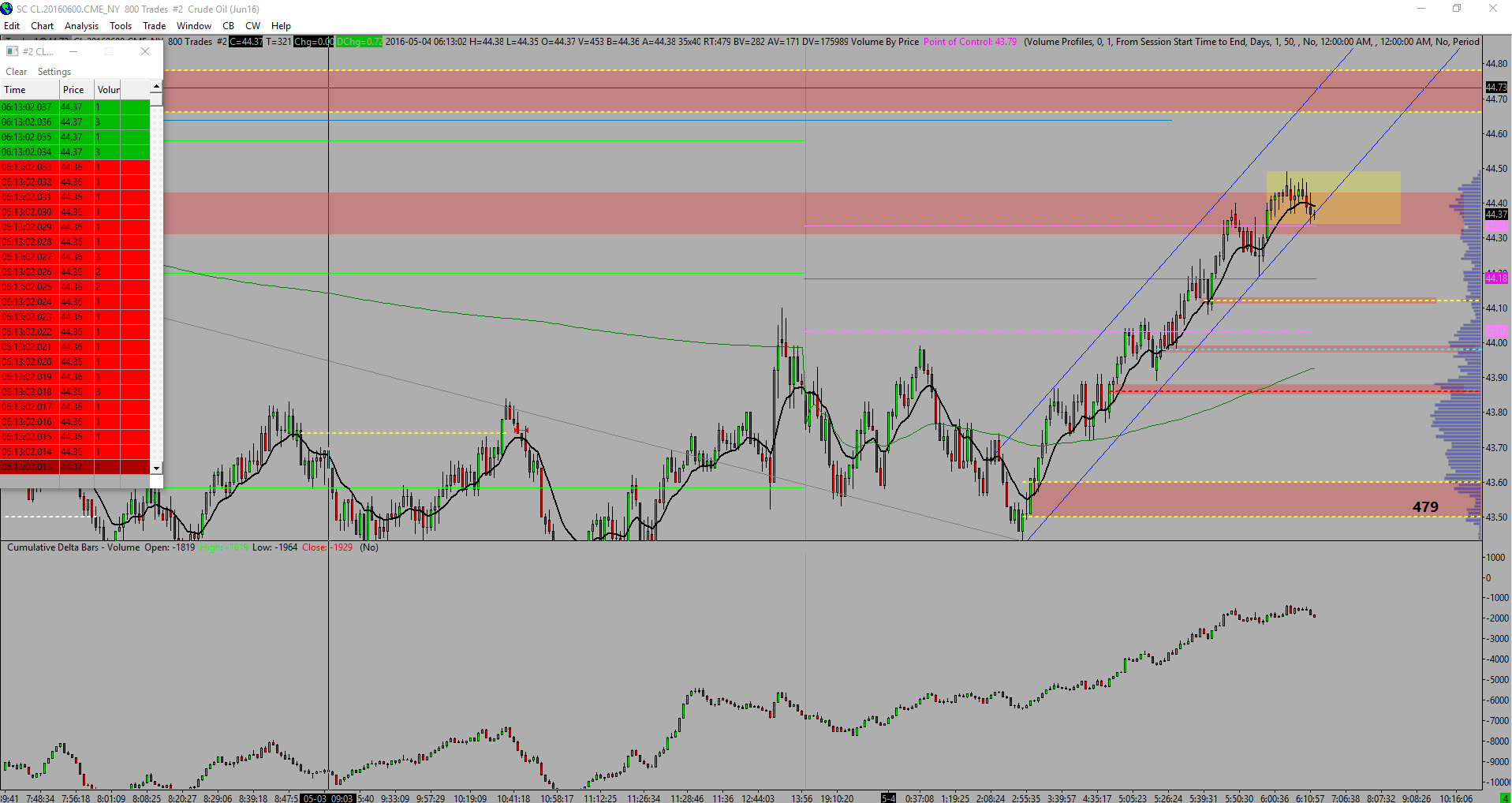1512x803 pixels.
Task: Select the 06:13:02.027 trade row
Action: [x=75, y=257]
